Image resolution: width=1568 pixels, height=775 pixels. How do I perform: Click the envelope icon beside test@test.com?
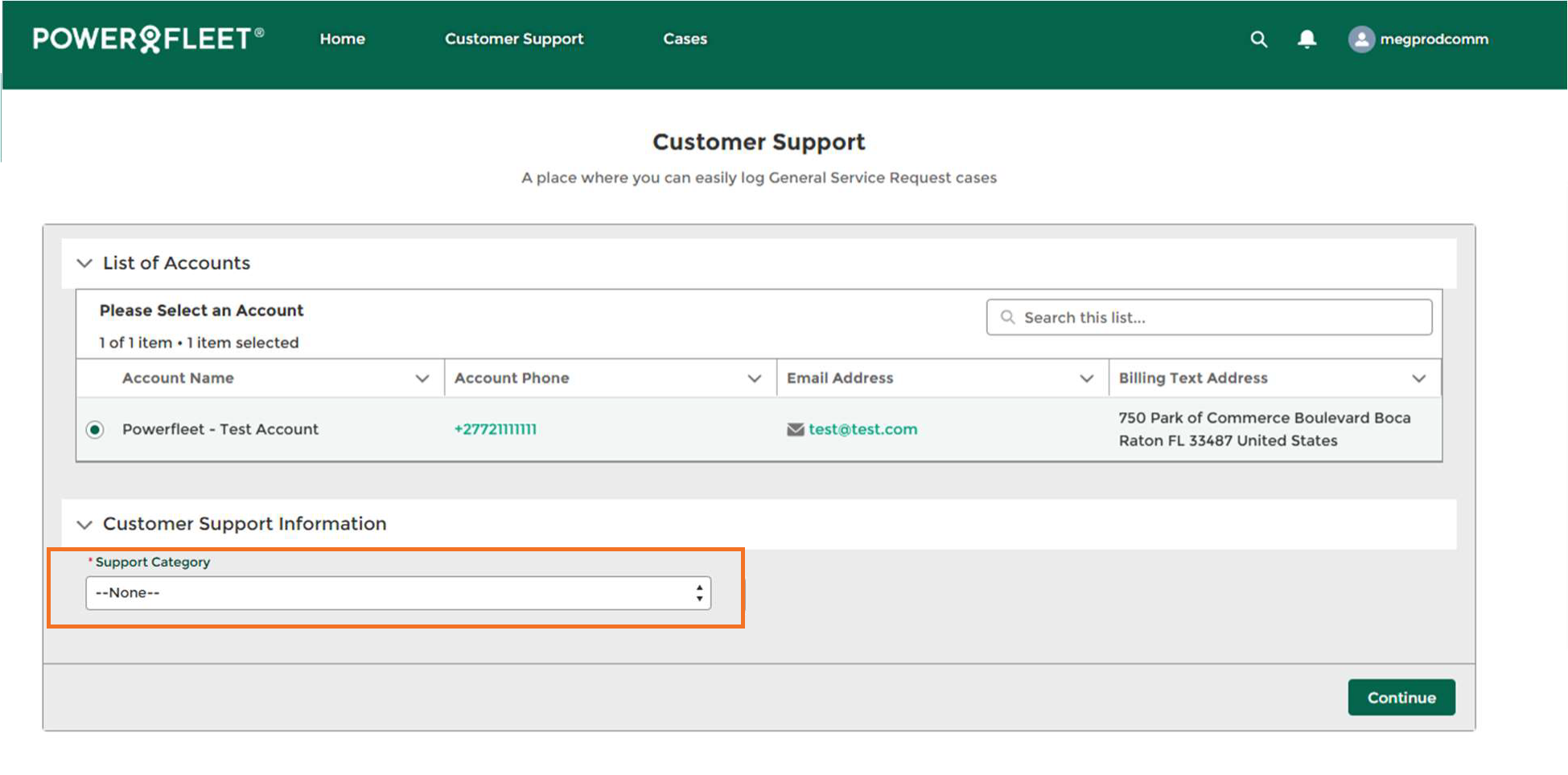[x=796, y=430]
